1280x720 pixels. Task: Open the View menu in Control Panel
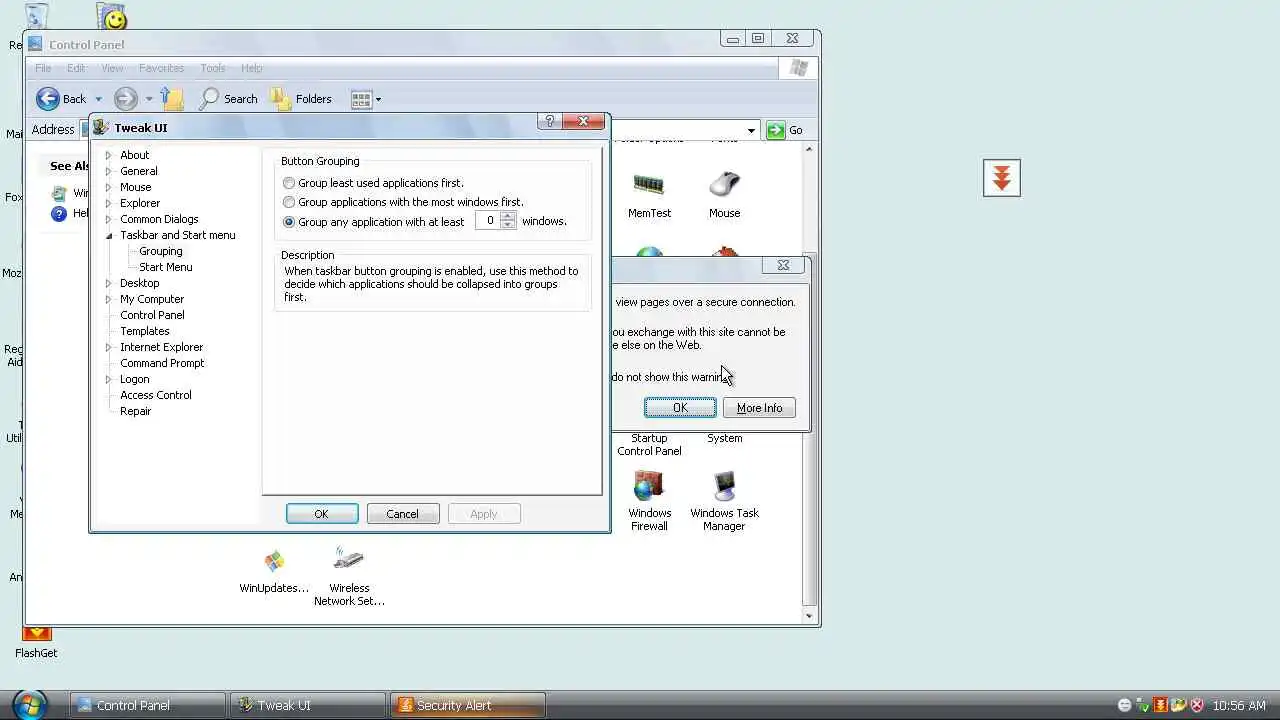point(112,68)
